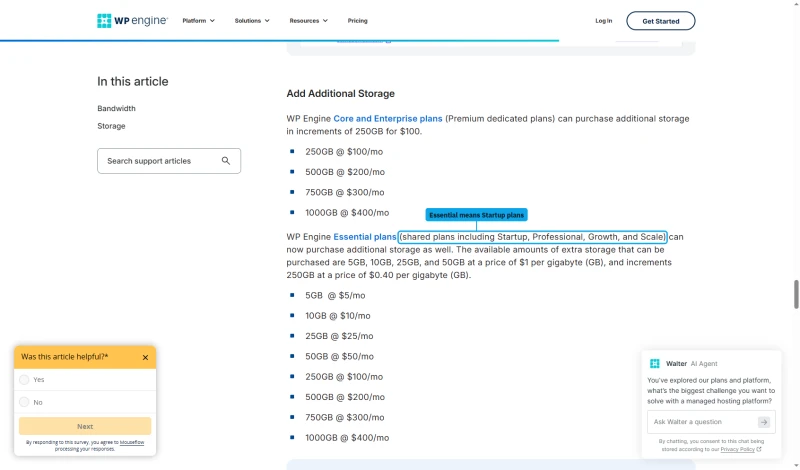Click the Walter chat send arrow
The width and height of the screenshot is (800, 470).
pyautogui.click(x=764, y=422)
